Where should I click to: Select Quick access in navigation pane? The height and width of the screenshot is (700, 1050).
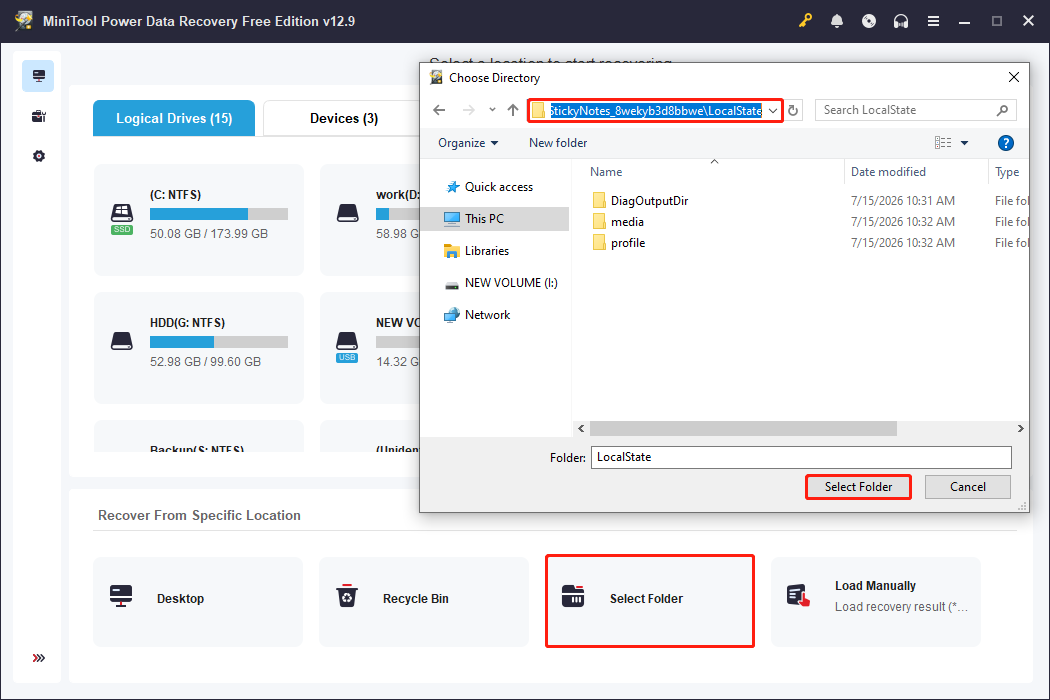point(499,187)
